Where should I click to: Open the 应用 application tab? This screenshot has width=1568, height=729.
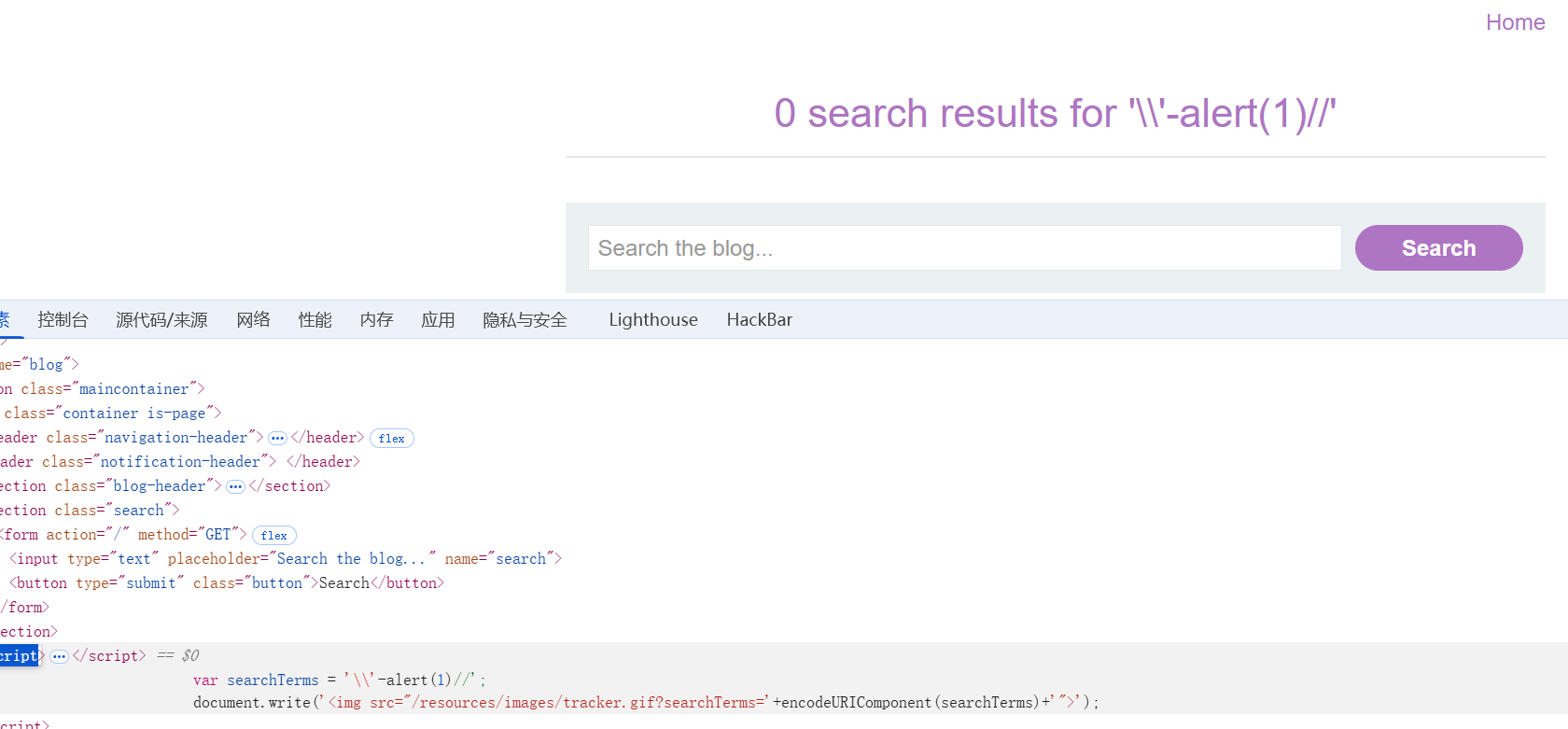438,320
